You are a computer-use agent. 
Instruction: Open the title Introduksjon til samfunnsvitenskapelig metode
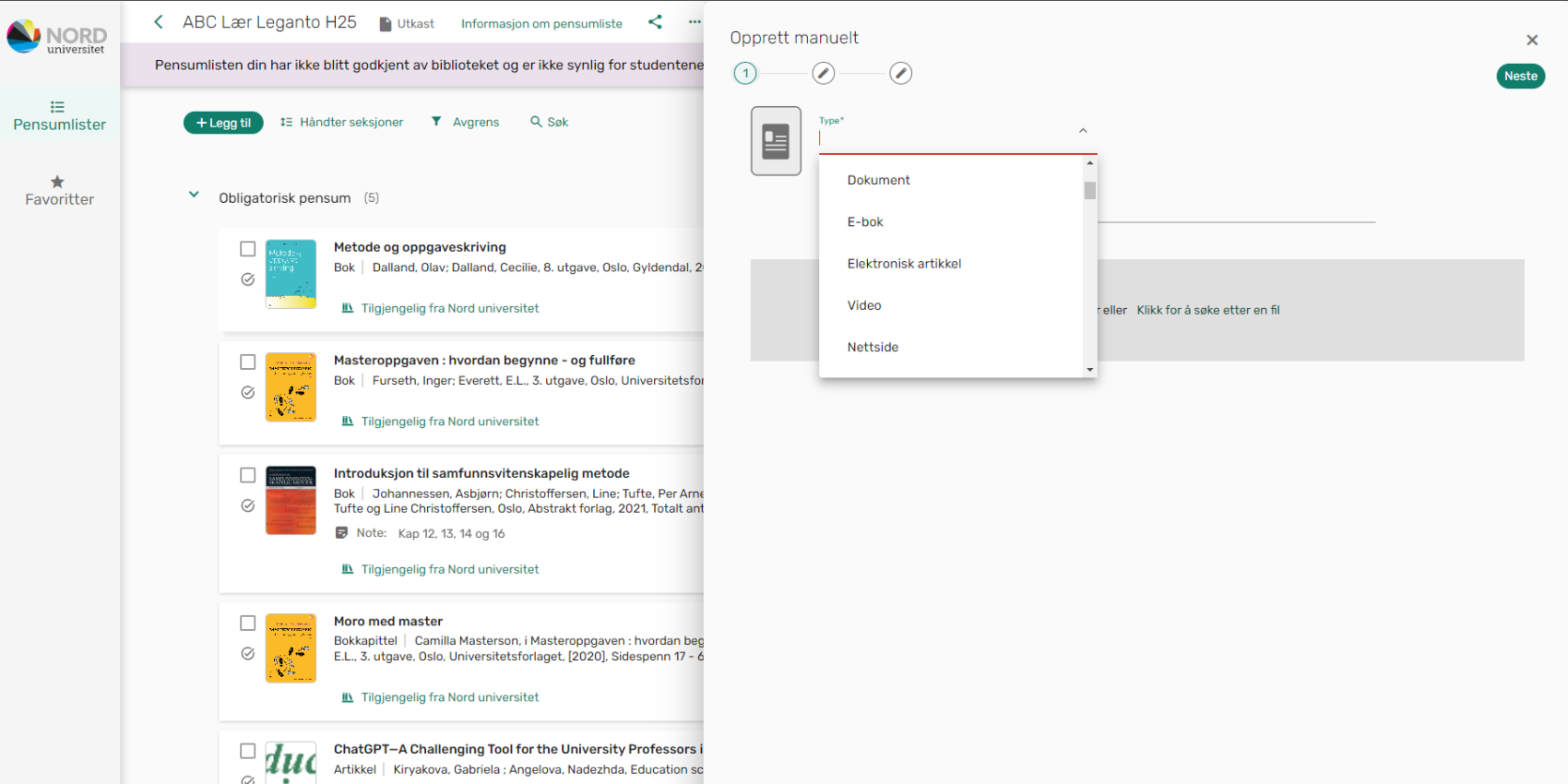pyautogui.click(x=481, y=473)
